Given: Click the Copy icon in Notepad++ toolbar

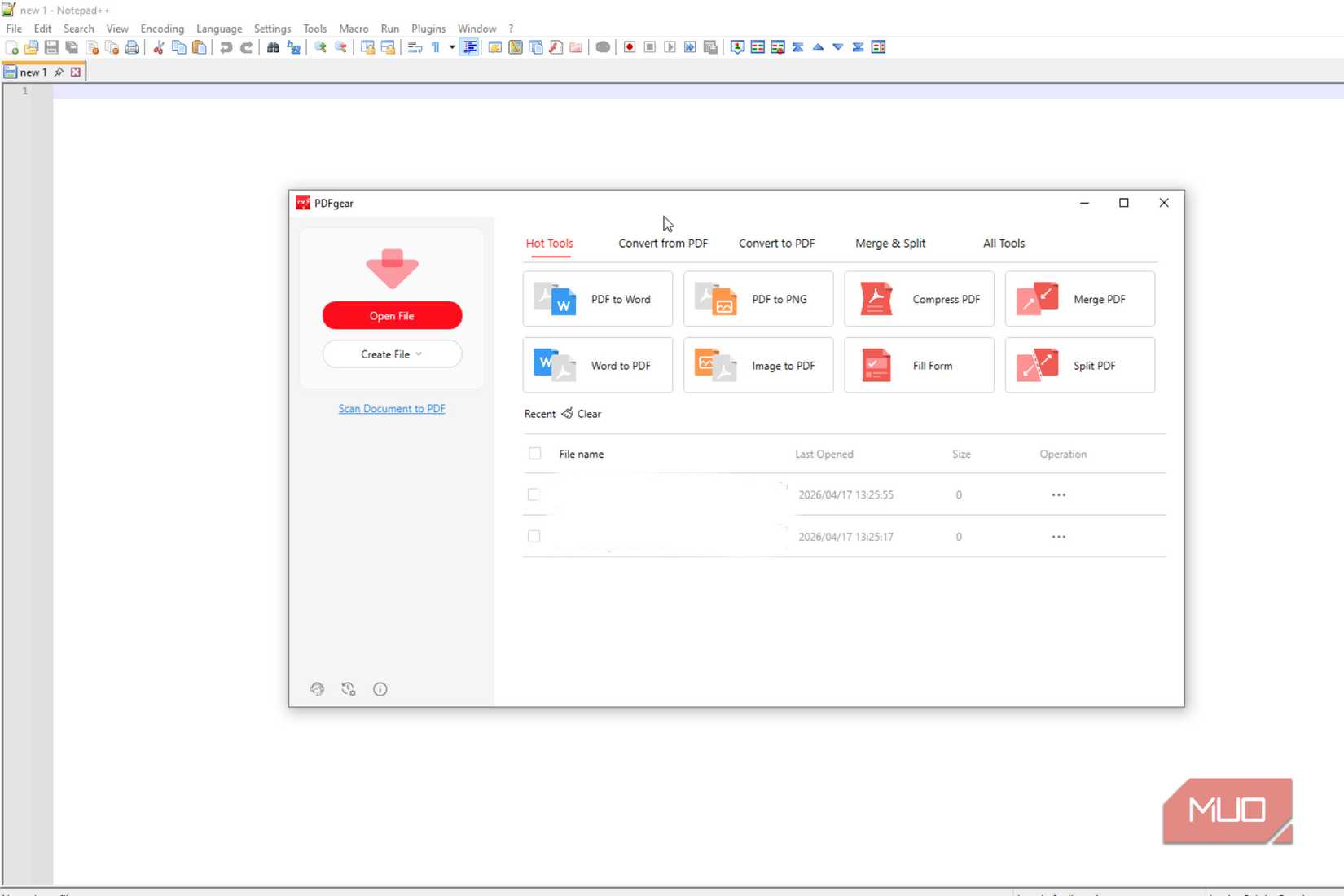Looking at the screenshot, I should coord(179,47).
